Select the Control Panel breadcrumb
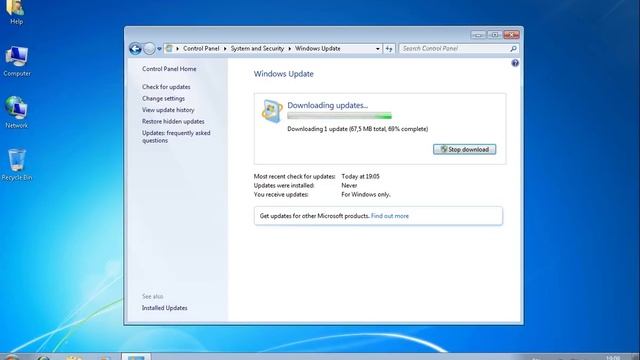 pos(201,49)
